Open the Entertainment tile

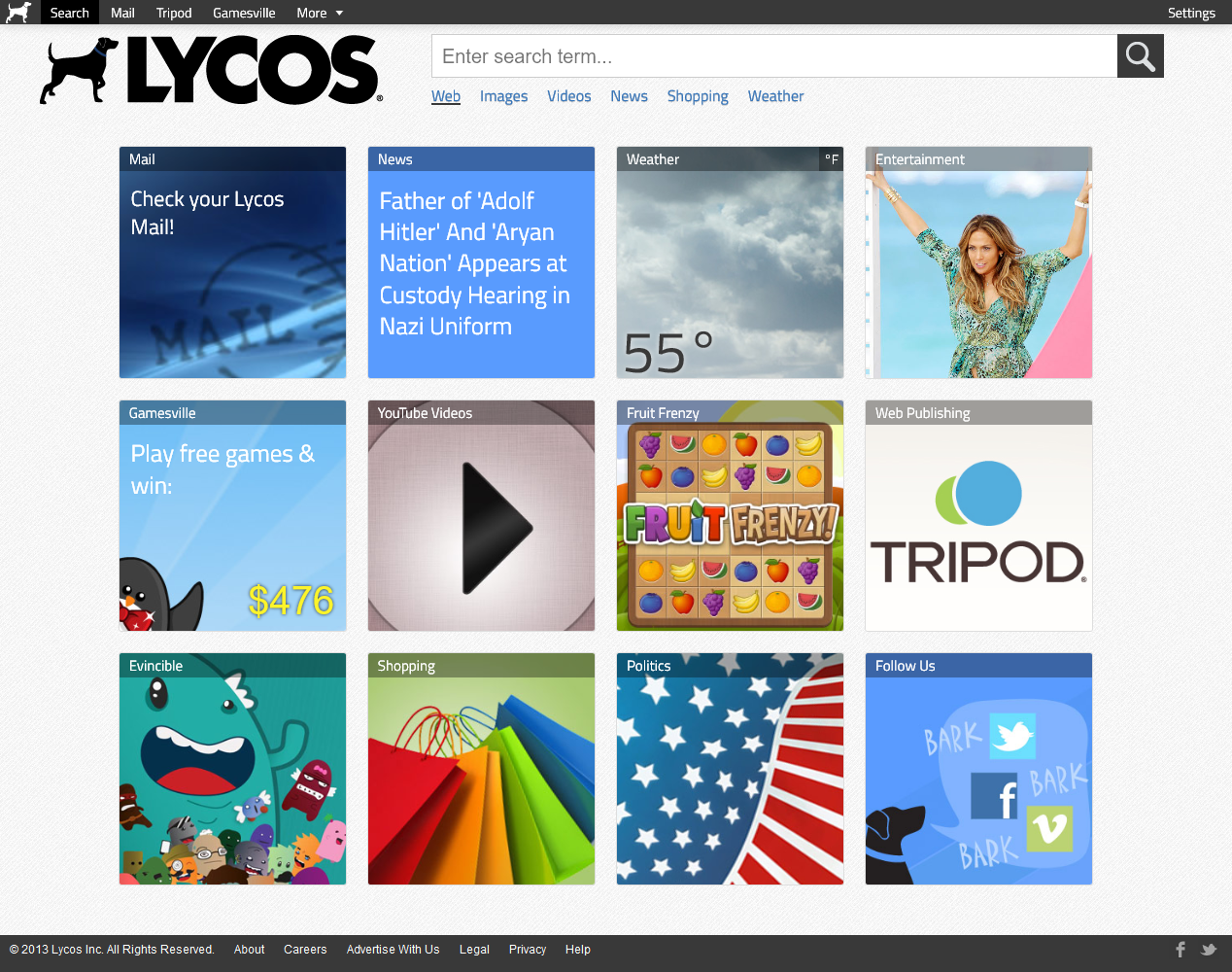978,262
